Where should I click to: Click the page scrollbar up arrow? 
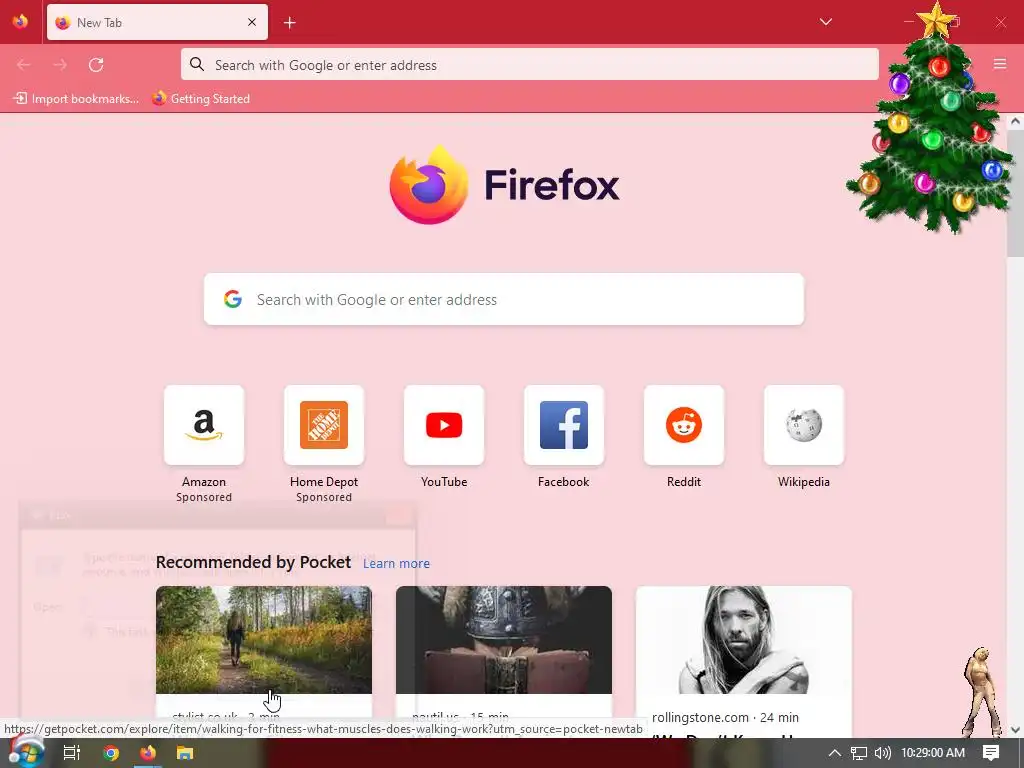coord(1015,121)
